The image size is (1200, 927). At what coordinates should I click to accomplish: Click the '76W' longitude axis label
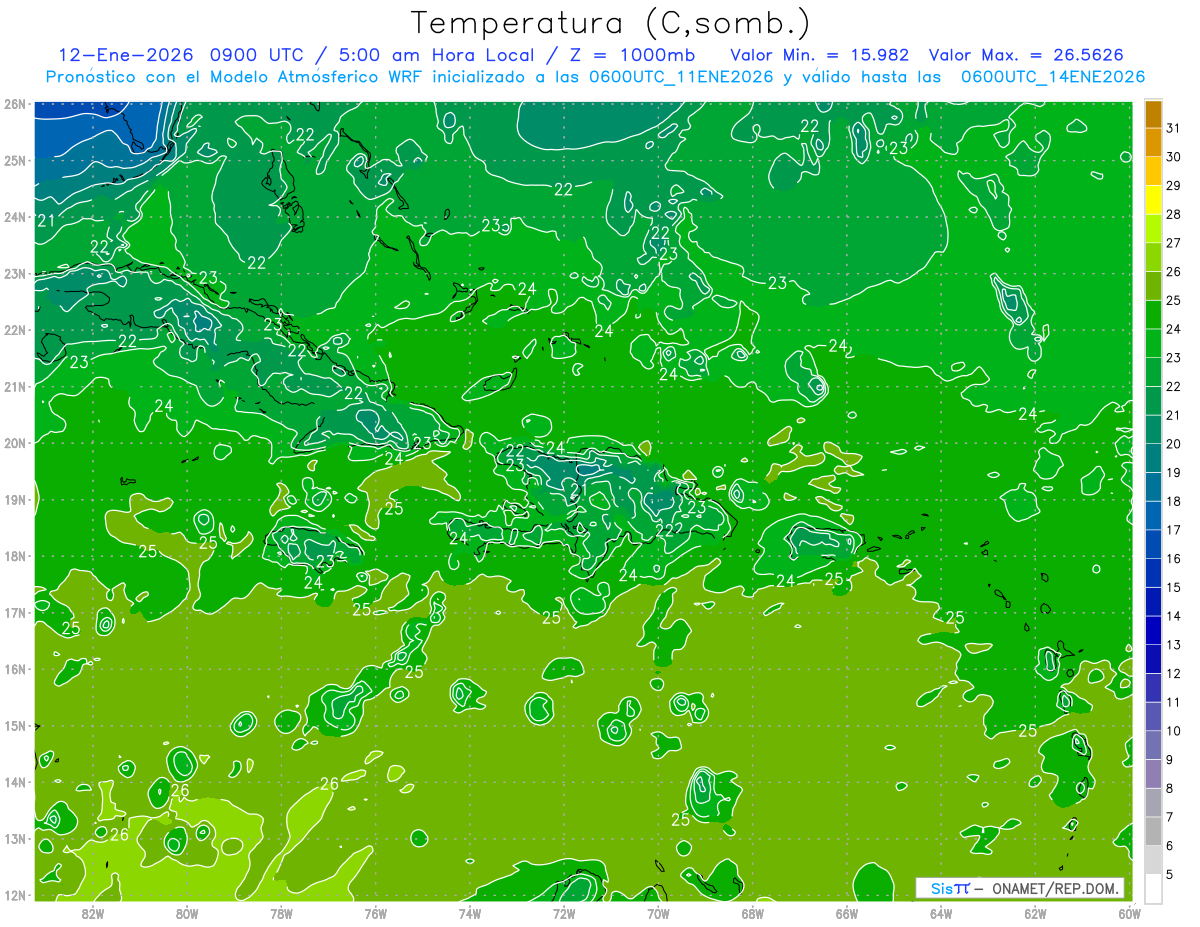pyautogui.click(x=375, y=913)
